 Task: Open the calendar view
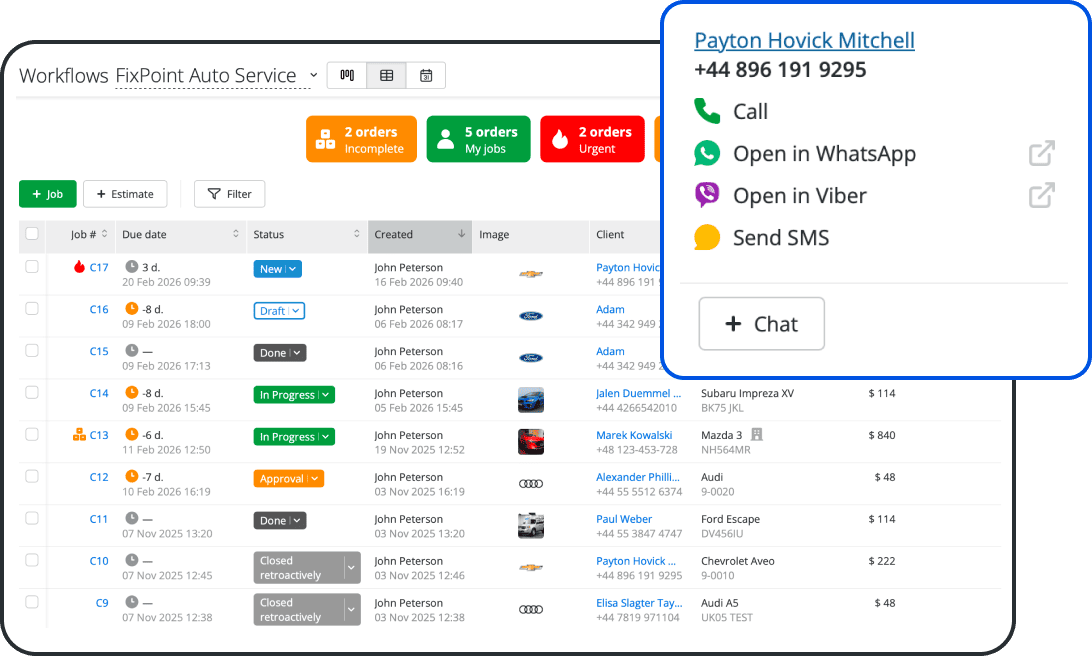(x=426, y=75)
